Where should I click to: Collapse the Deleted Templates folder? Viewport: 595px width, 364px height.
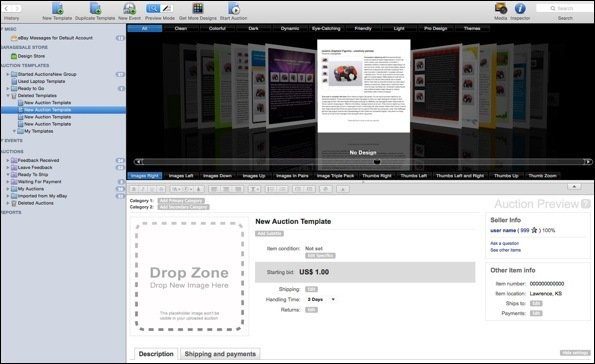[8, 96]
